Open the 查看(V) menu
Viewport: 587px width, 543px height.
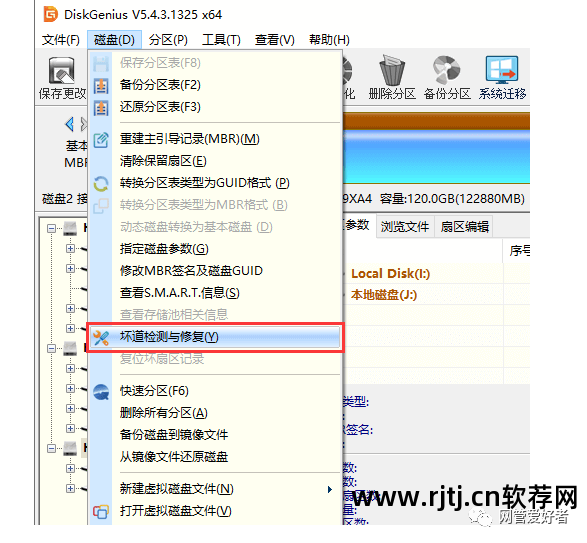[275, 40]
